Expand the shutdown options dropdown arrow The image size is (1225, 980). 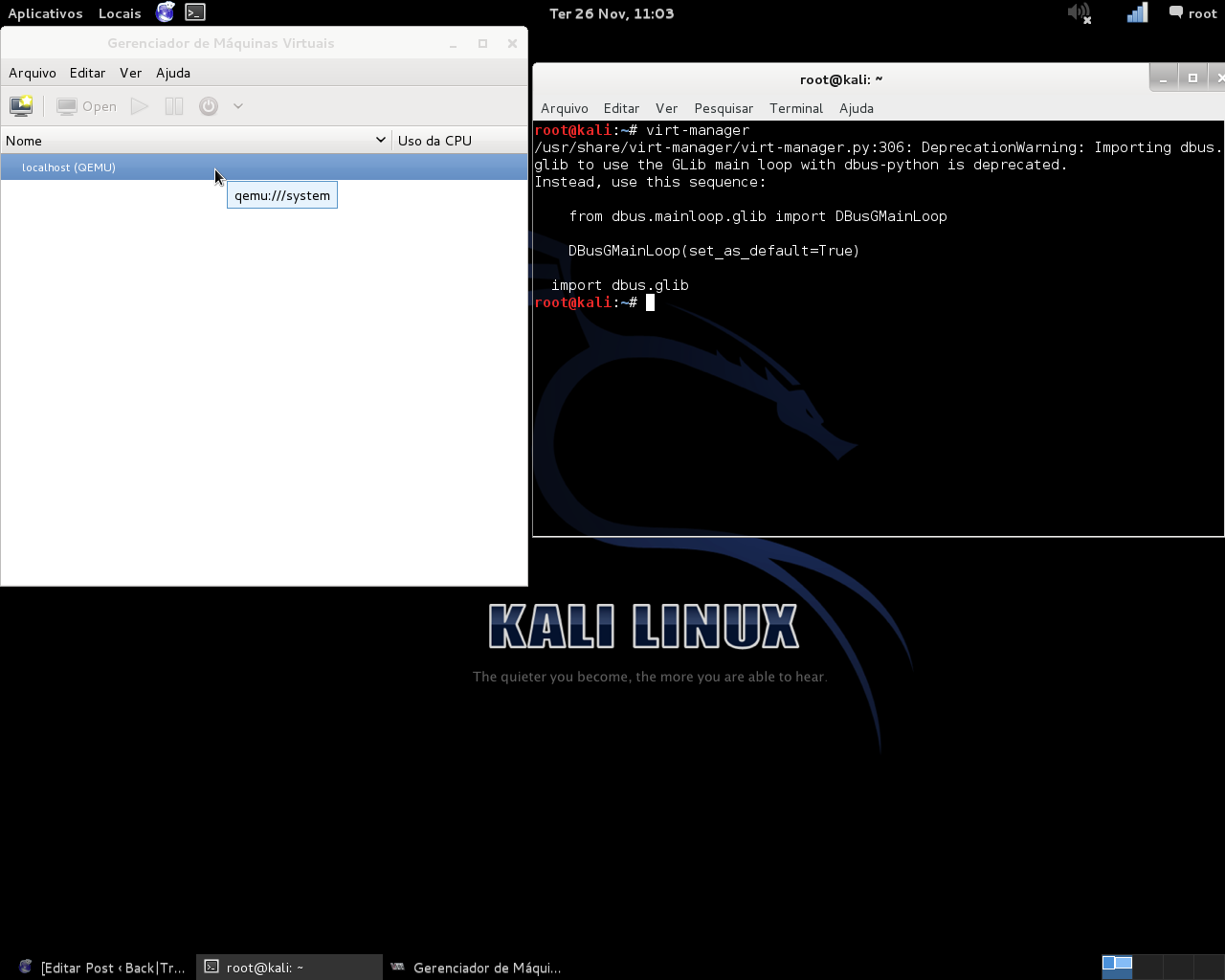point(238,106)
